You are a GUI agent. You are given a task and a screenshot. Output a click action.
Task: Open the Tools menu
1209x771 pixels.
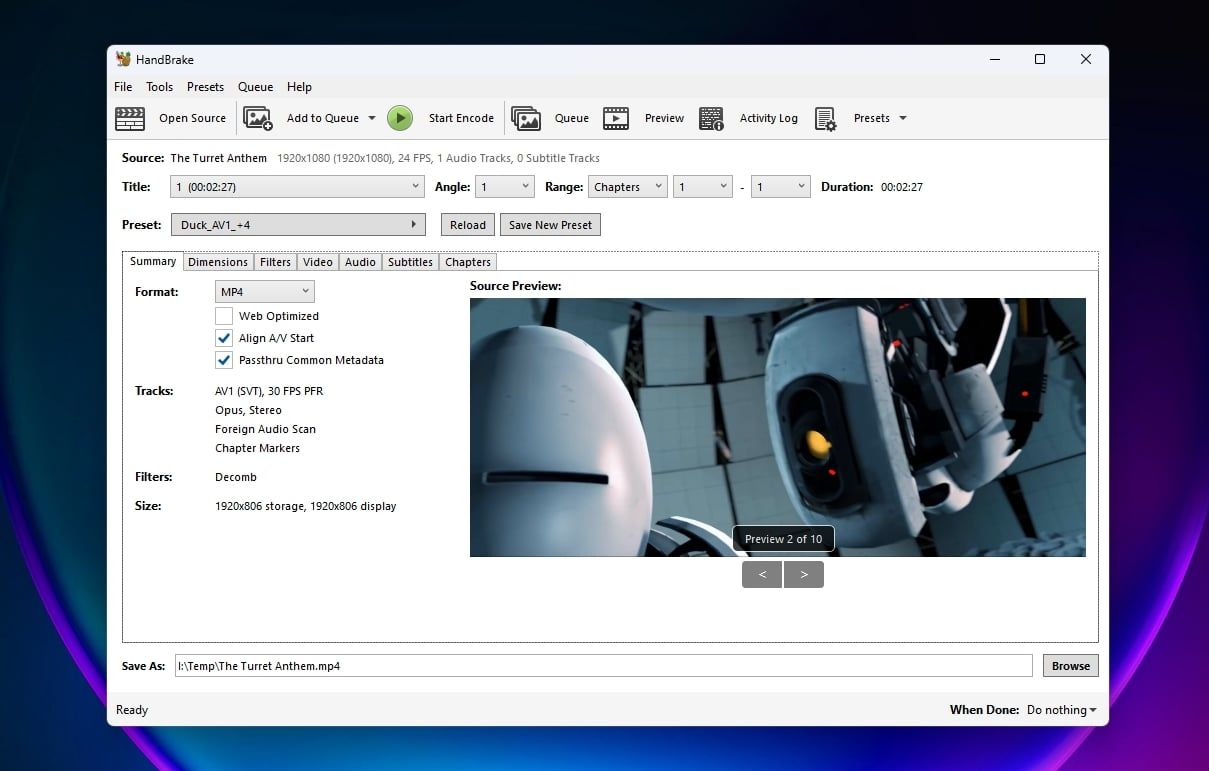(159, 87)
